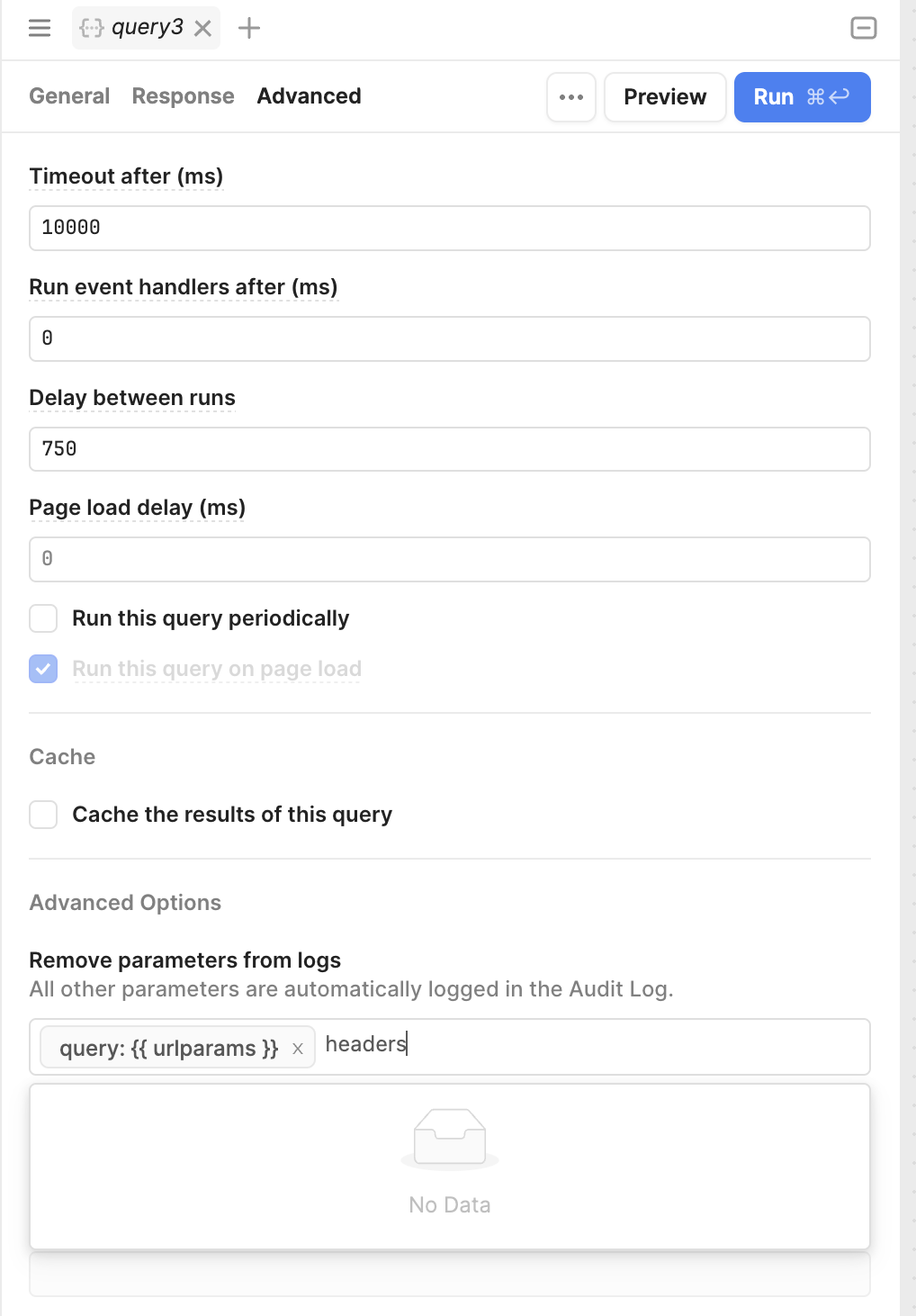The width and height of the screenshot is (916, 1316).
Task: Click the Page load delay field
Action: point(450,559)
